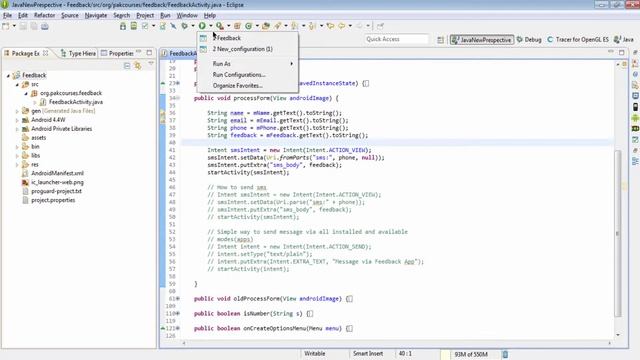Screen dimensions: 640x360
Task: Toggle Link with Editor in Package Explorer
Action: 138,66
